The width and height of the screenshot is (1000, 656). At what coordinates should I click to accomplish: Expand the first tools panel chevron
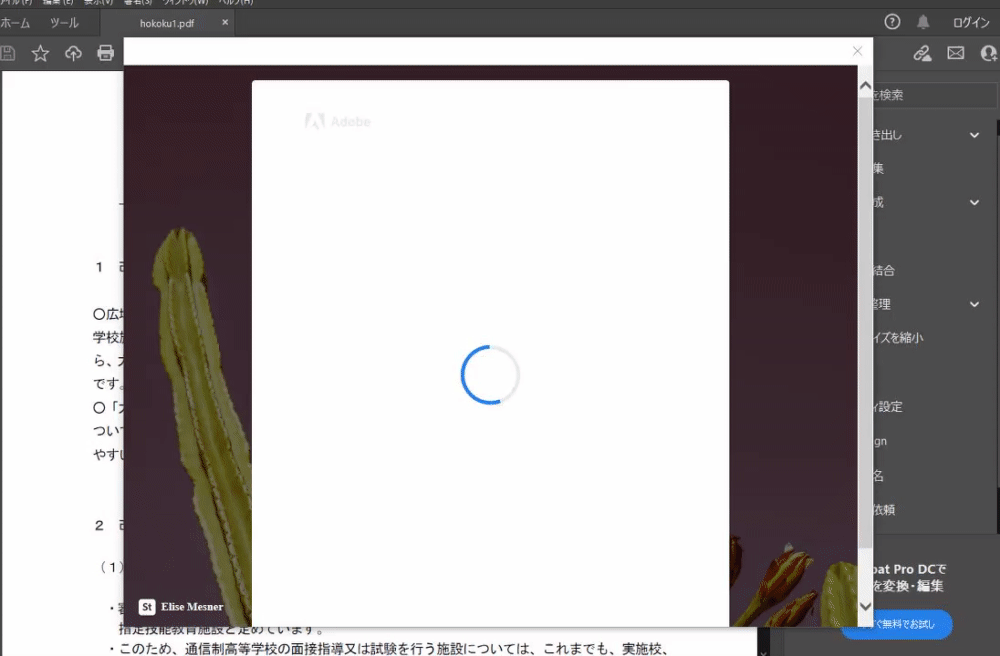pyautogui.click(x=974, y=135)
